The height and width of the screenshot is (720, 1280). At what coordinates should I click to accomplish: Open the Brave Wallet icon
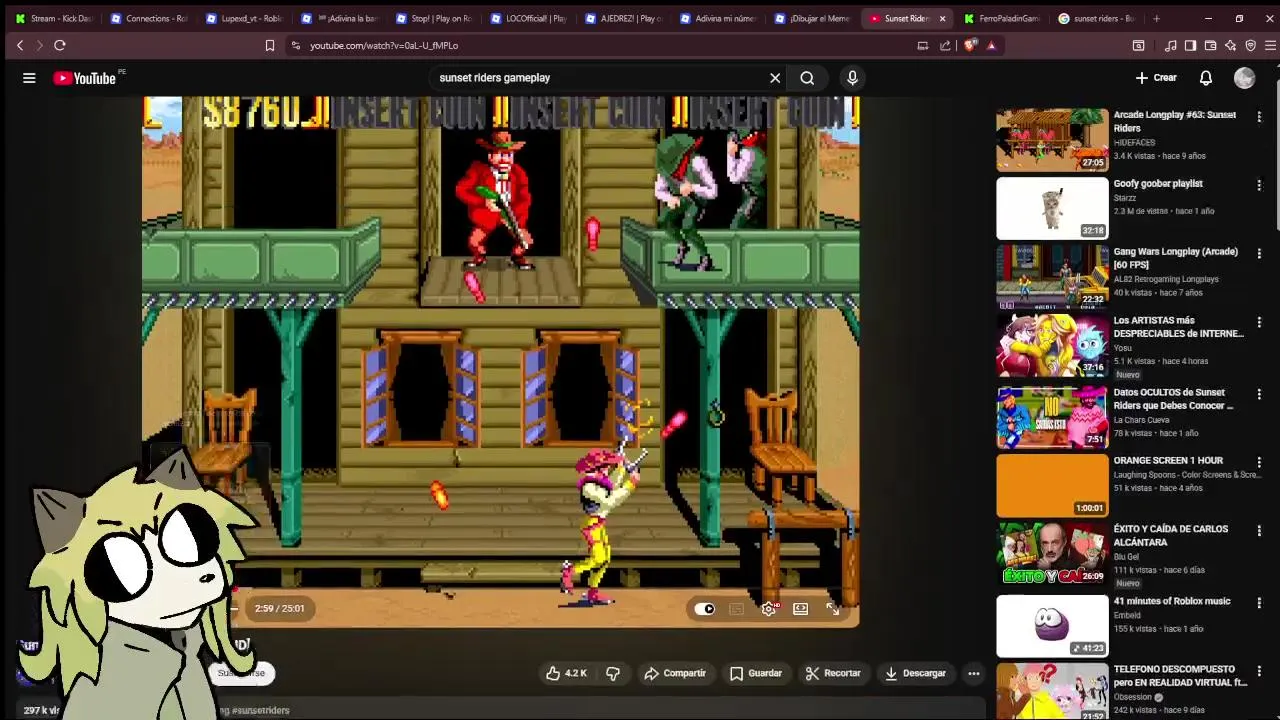coord(1210,45)
